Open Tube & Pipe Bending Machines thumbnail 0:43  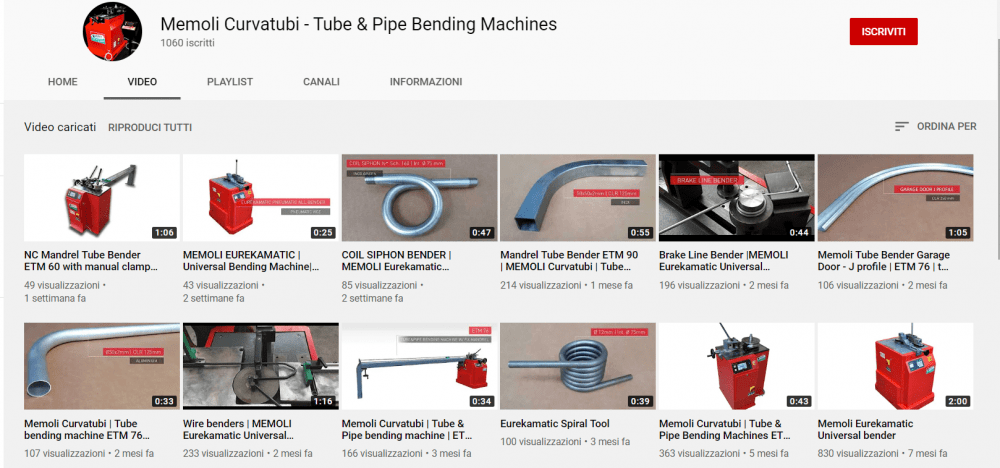pos(737,366)
